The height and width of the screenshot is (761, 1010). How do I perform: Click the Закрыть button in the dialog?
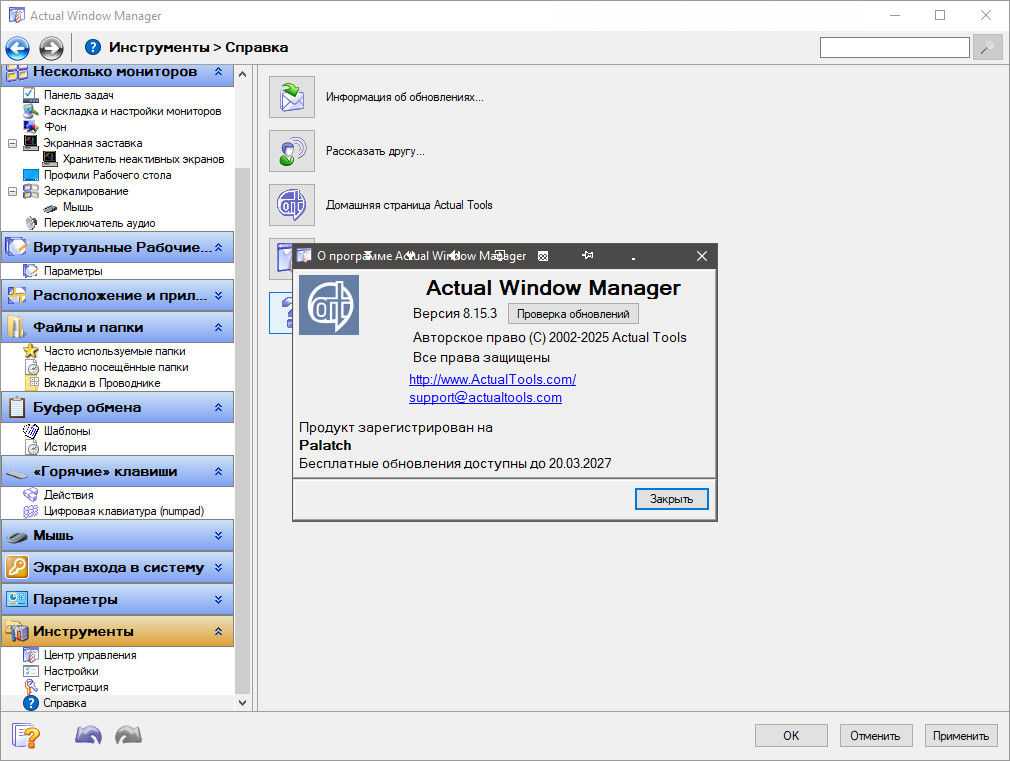pos(671,498)
